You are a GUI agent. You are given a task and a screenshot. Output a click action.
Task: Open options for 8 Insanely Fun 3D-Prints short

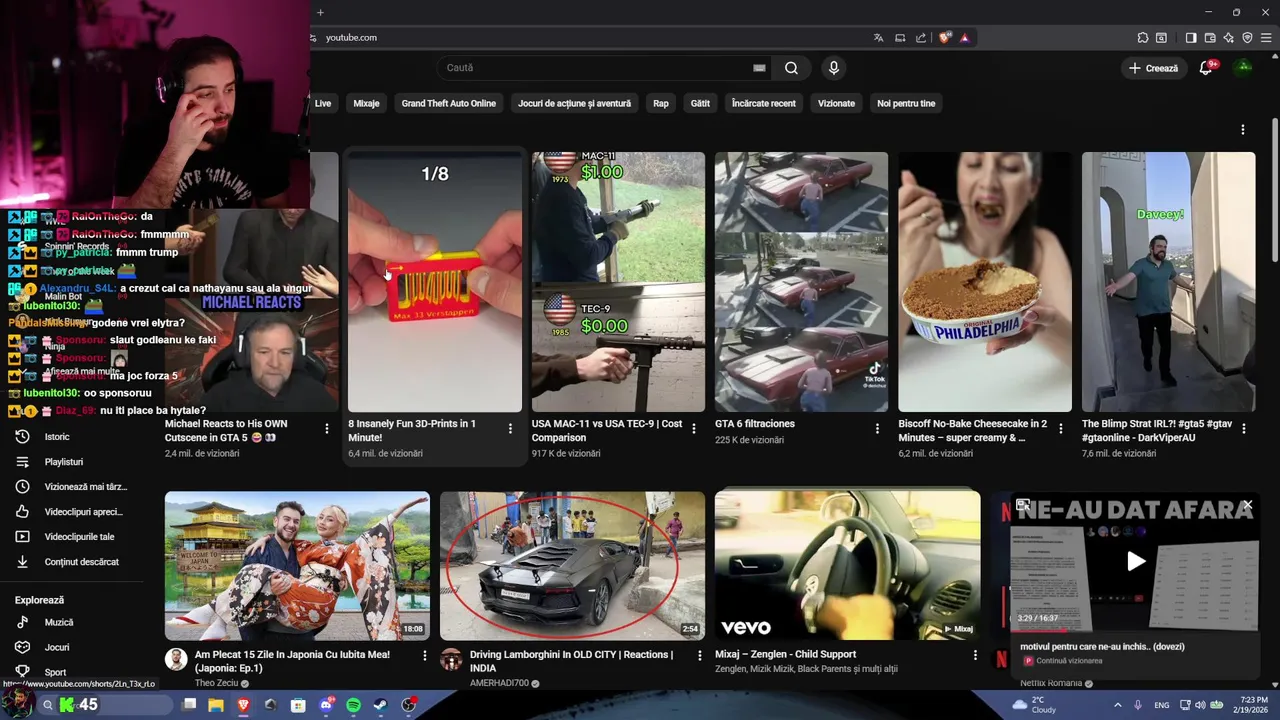coord(510,429)
